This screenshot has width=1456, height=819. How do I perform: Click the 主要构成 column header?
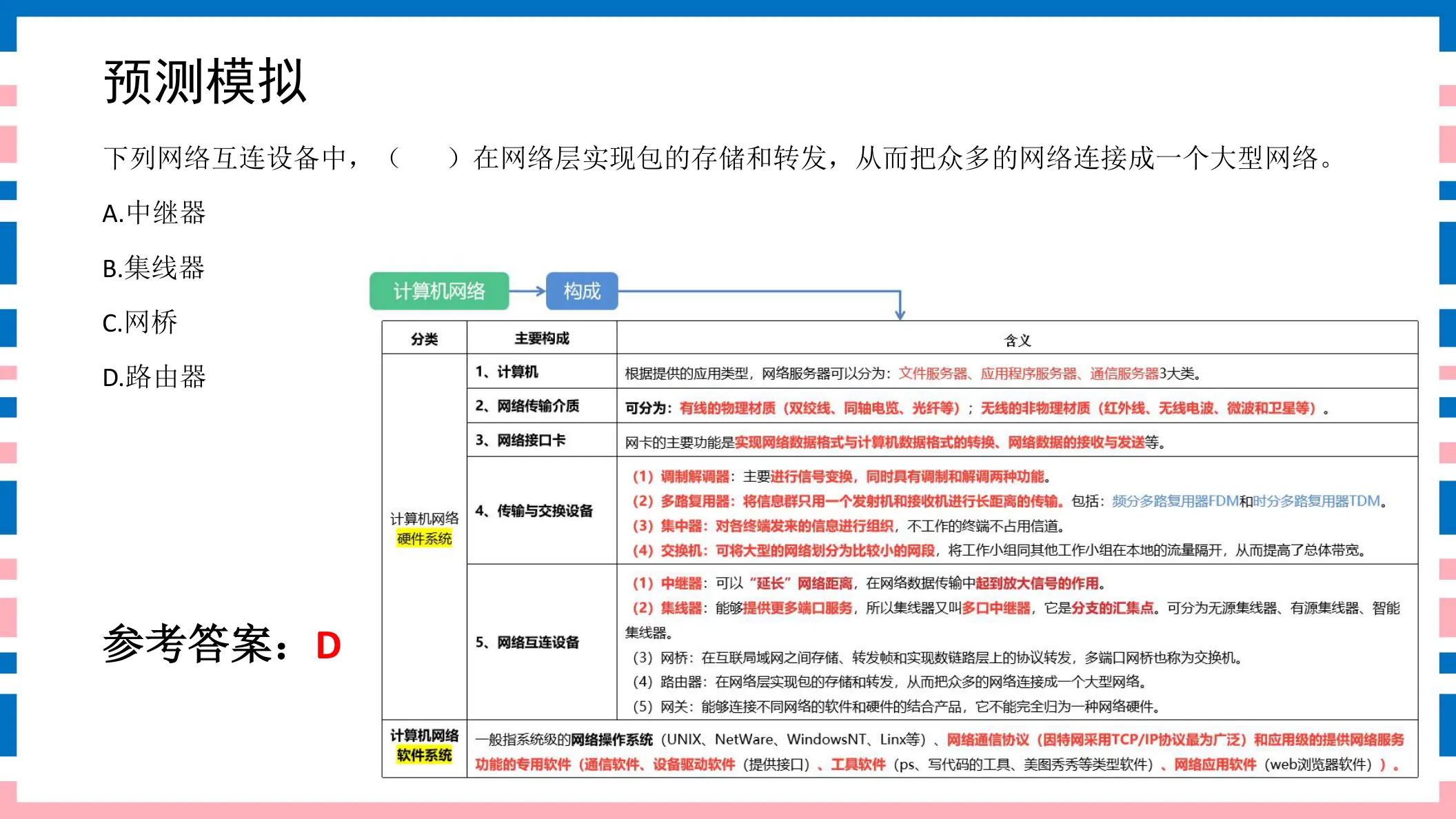[x=542, y=338]
